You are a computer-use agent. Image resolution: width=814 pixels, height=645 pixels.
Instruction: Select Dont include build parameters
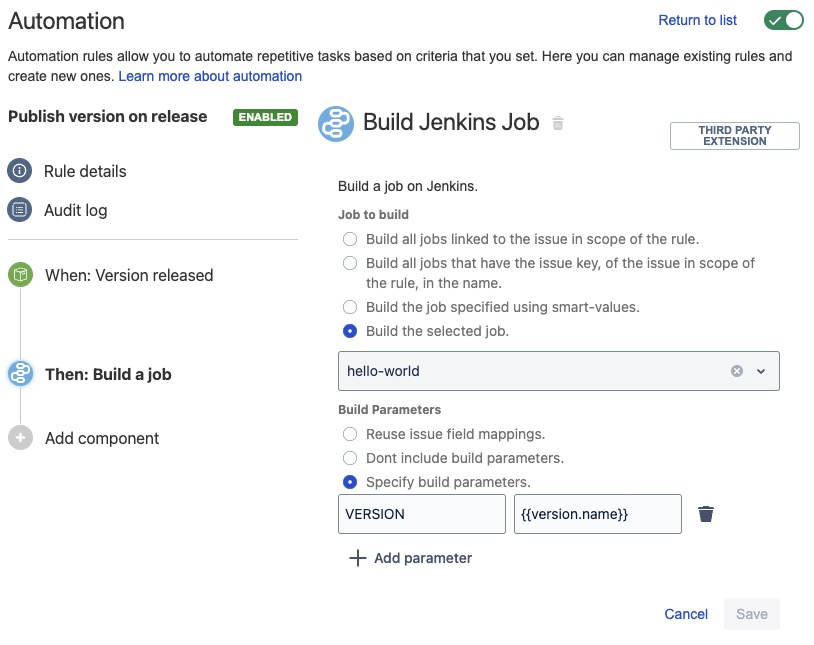point(350,457)
